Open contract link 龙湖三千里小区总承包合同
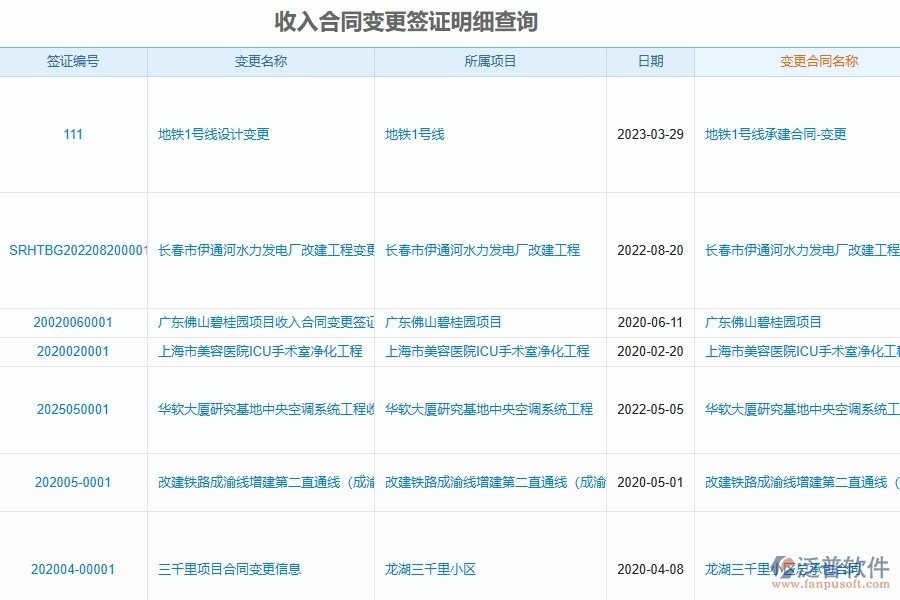This screenshot has height=600, width=900. (x=785, y=569)
